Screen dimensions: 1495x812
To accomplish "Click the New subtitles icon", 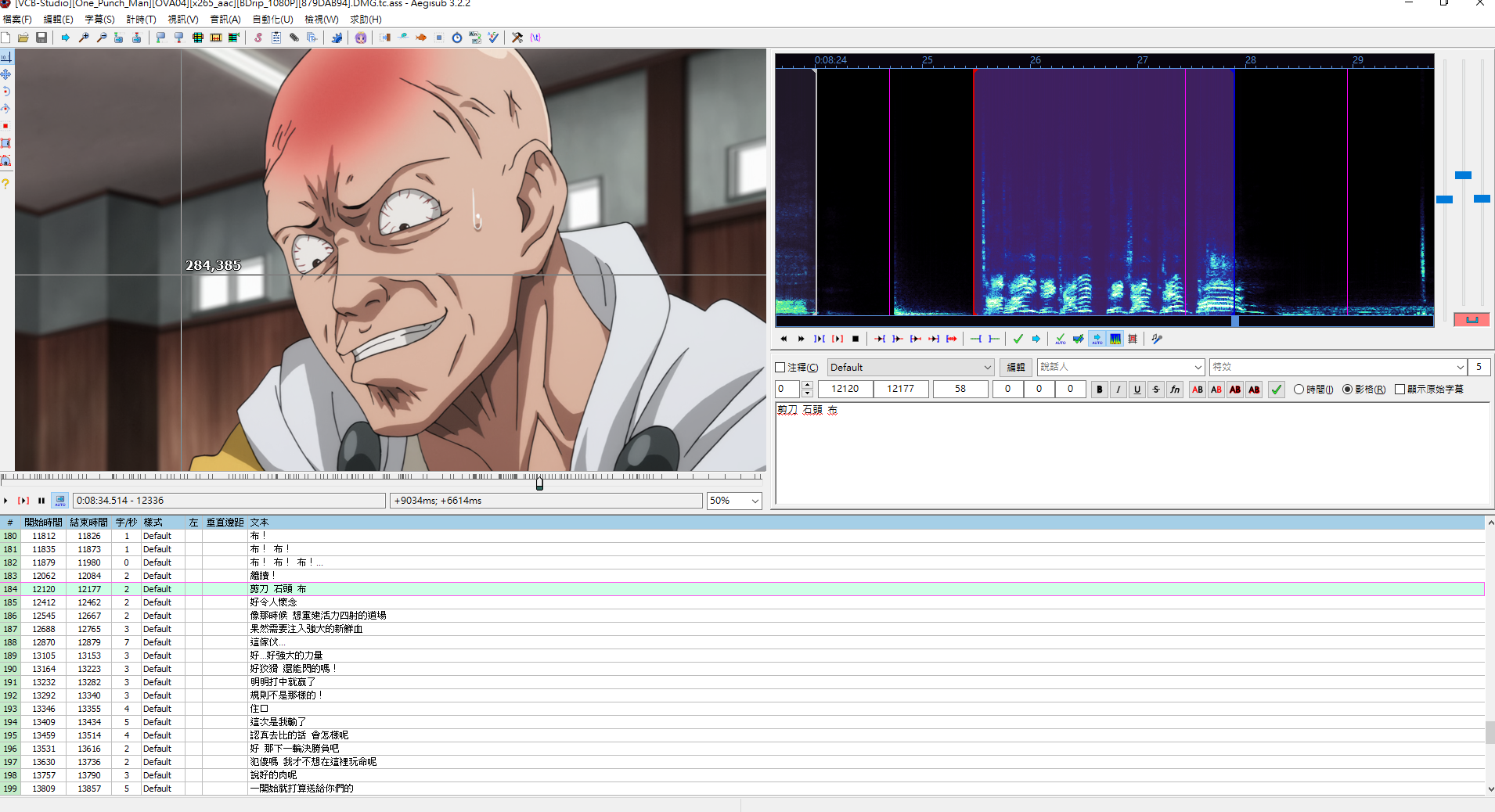I will tap(6, 38).
